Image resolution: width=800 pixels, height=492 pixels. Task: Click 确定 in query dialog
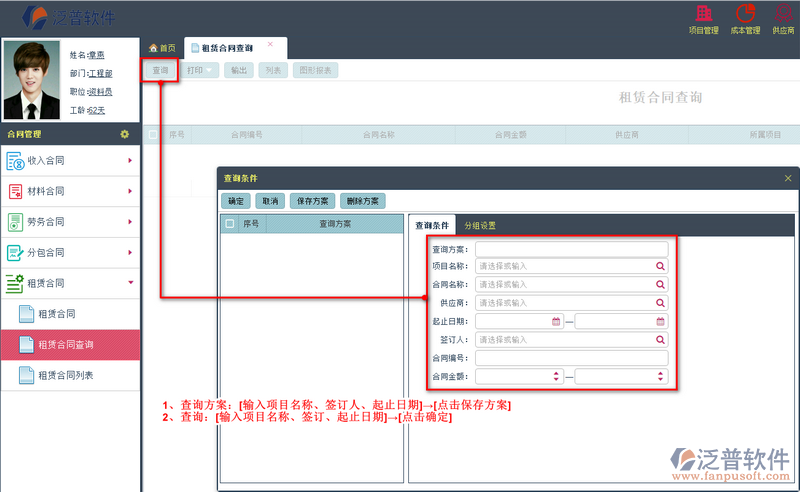[x=236, y=201]
